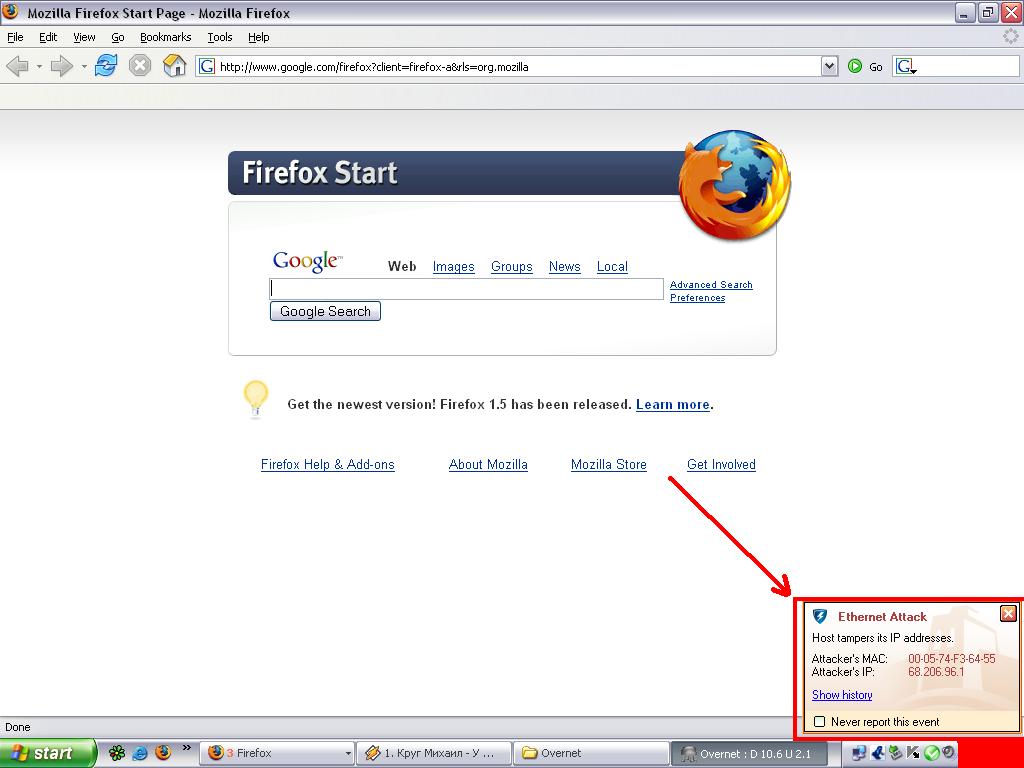Click the 'Done' status bar text
This screenshot has width=1024, height=768.
click(x=18, y=727)
